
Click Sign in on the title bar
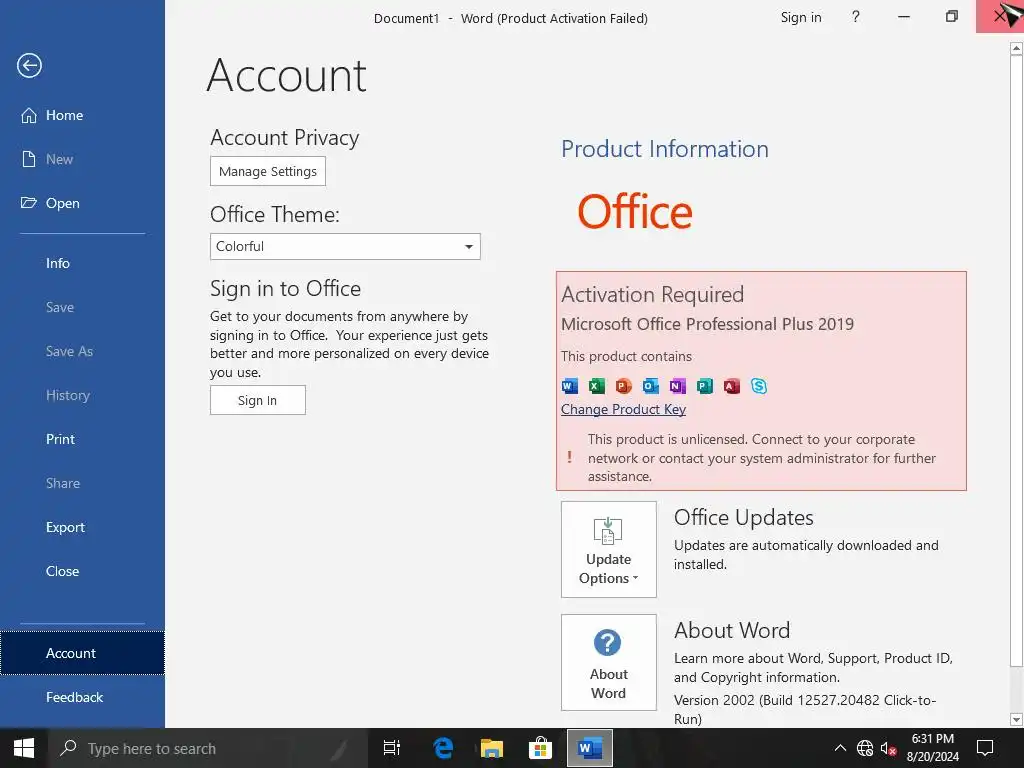(801, 18)
